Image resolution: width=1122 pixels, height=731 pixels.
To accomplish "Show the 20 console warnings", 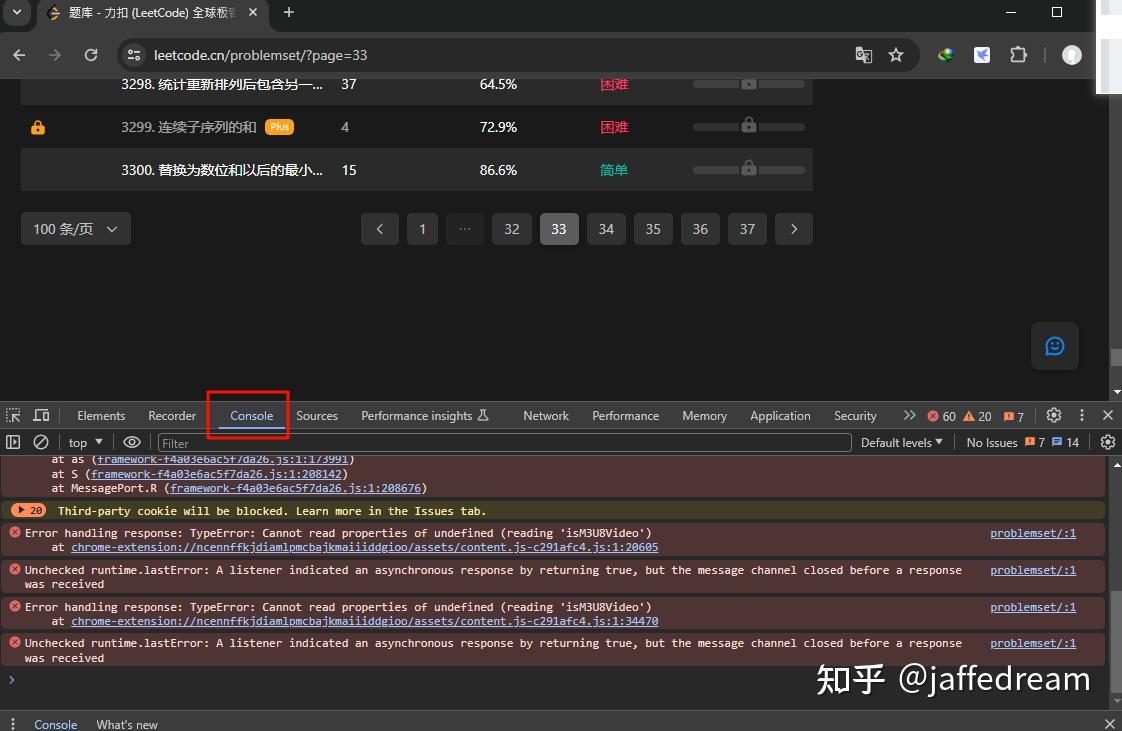I will 977,415.
